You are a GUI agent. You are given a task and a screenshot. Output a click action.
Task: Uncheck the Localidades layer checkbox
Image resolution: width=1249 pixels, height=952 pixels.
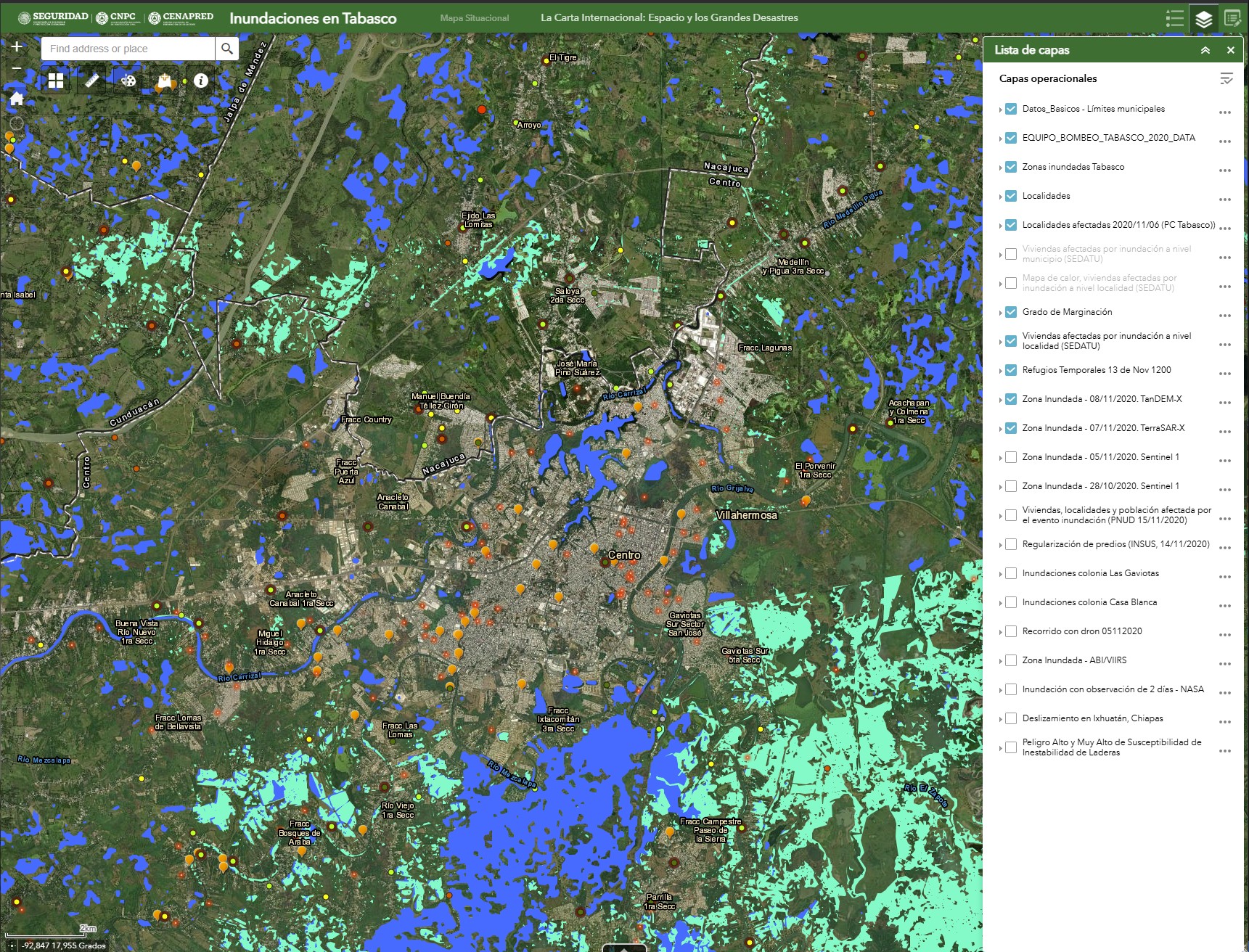click(x=1011, y=196)
